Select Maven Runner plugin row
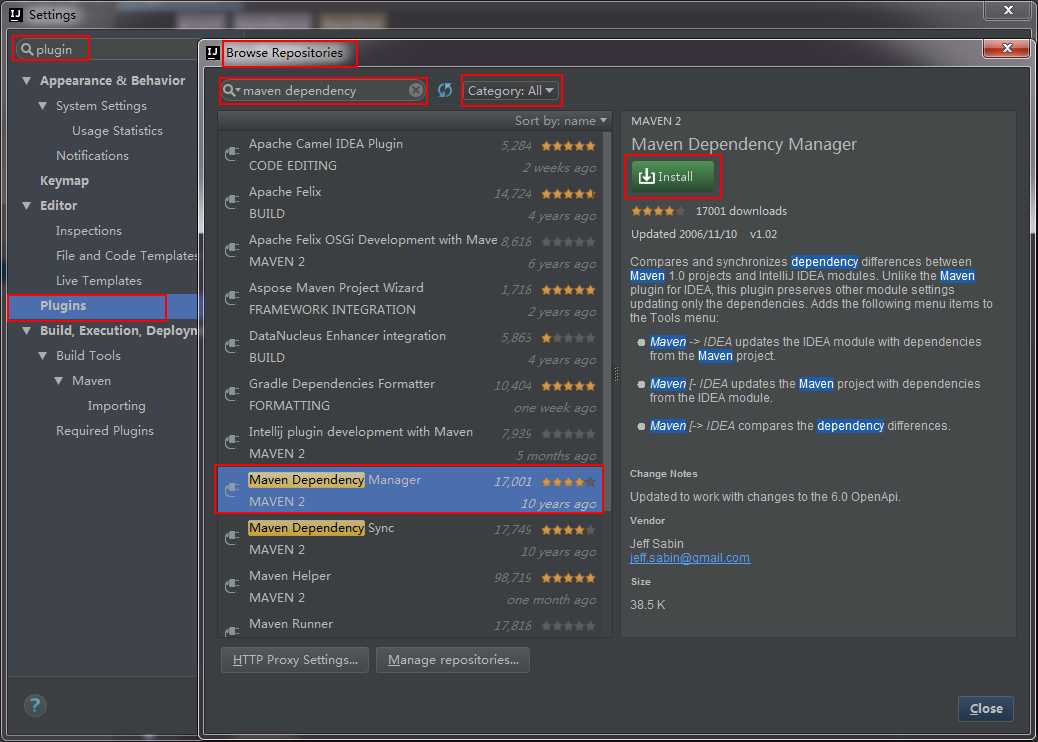1038x742 pixels. (x=410, y=624)
